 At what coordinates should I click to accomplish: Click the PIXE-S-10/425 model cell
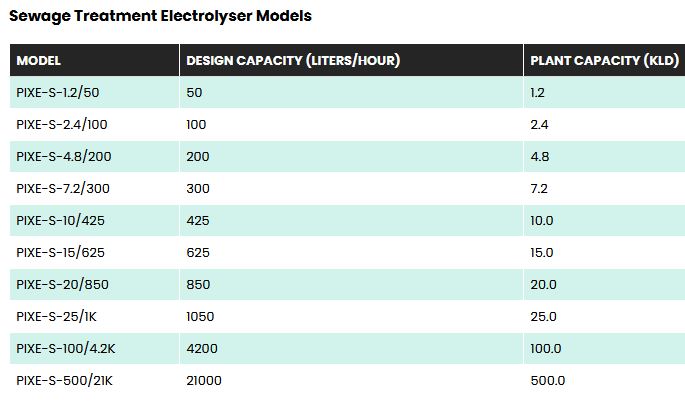60,221
